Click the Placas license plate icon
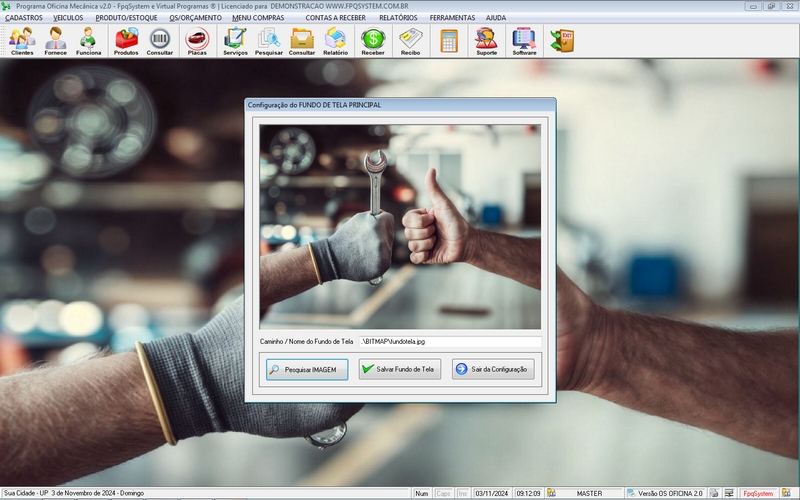Viewport: 800px width, 500px height. (x=197, y=41)
